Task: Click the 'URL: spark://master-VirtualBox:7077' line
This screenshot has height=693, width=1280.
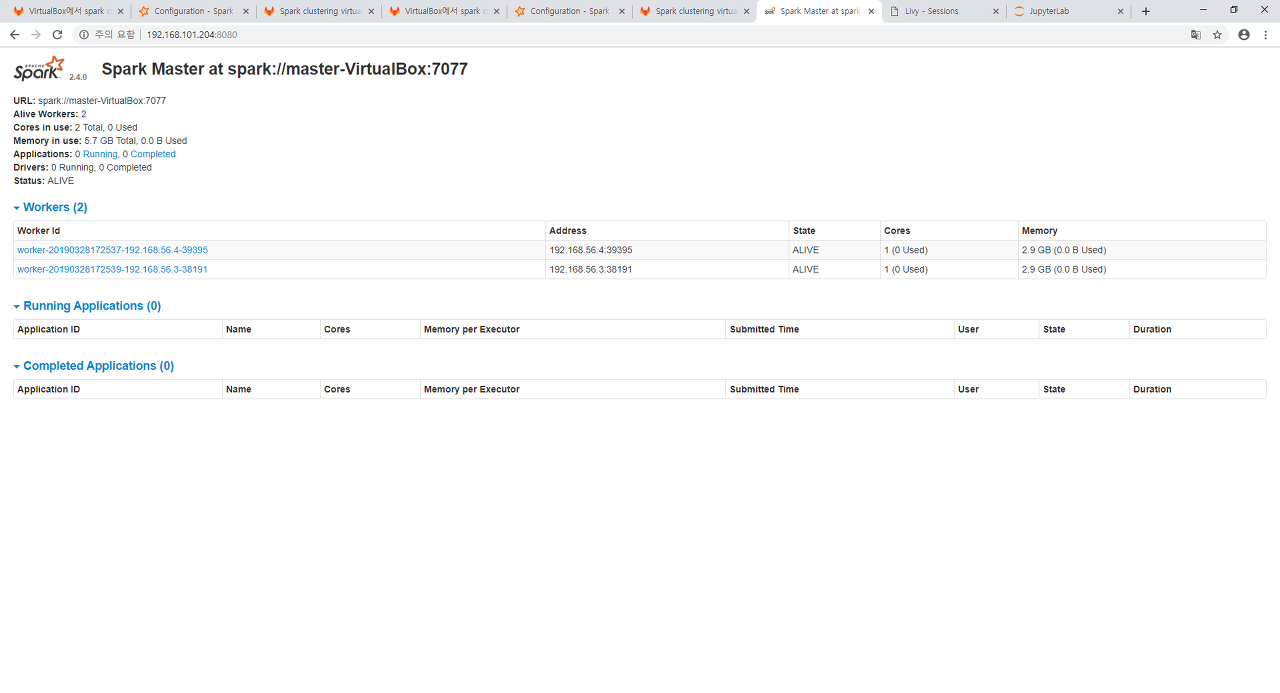Action: click(90, 101)
